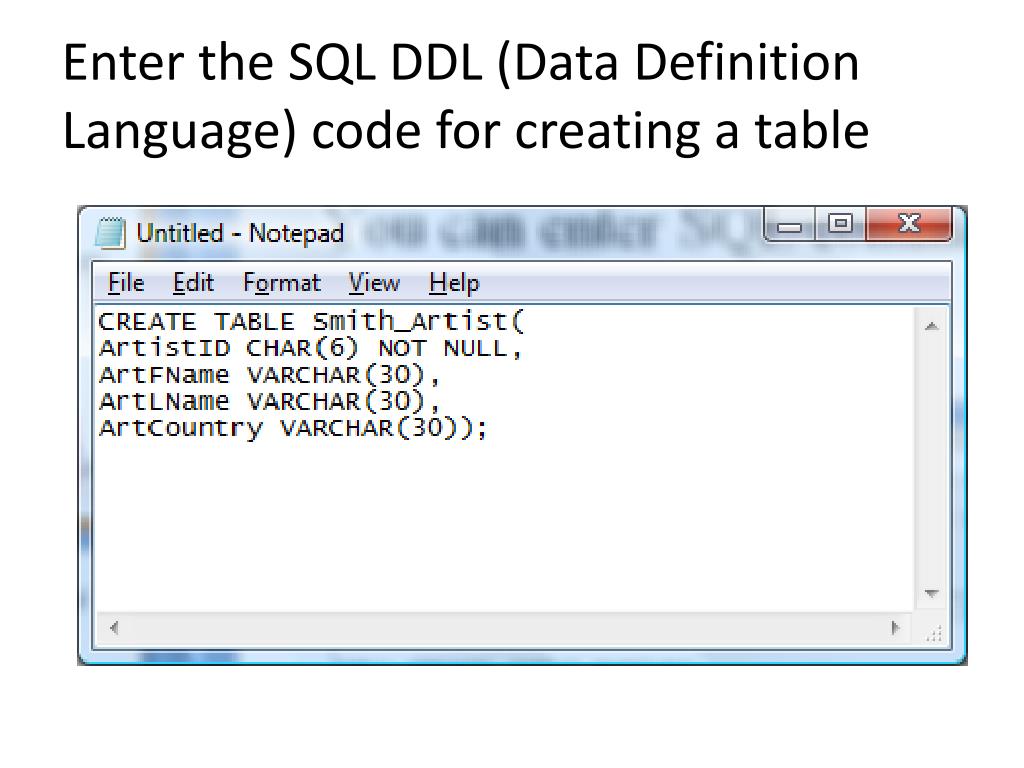Open the Edit menu
Viewport: 1024px width, 768px height.
coord(193,284)
